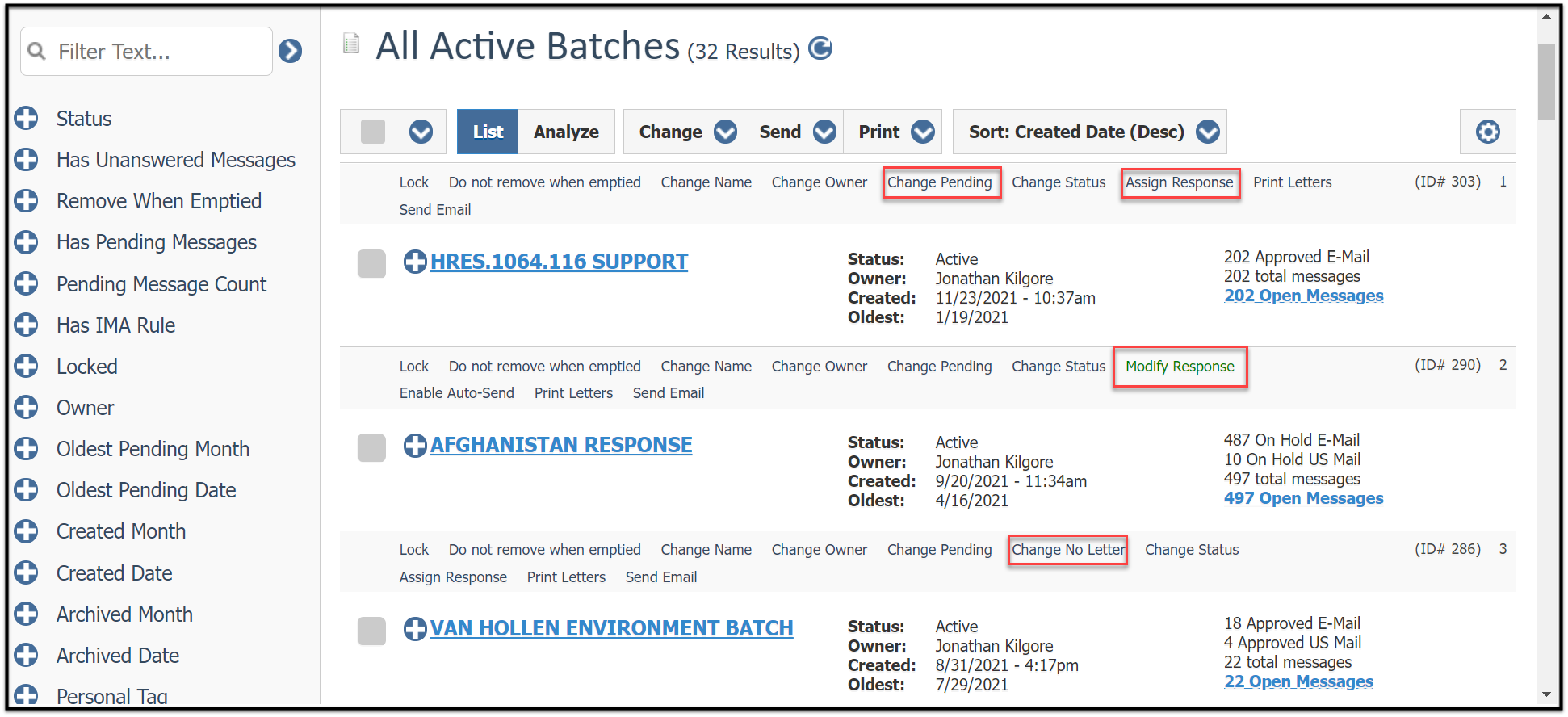Select the AFGHANISTAN RESPONSE batch checkbox
This screenshot has width=1568, height=717.
coord(372,447)
